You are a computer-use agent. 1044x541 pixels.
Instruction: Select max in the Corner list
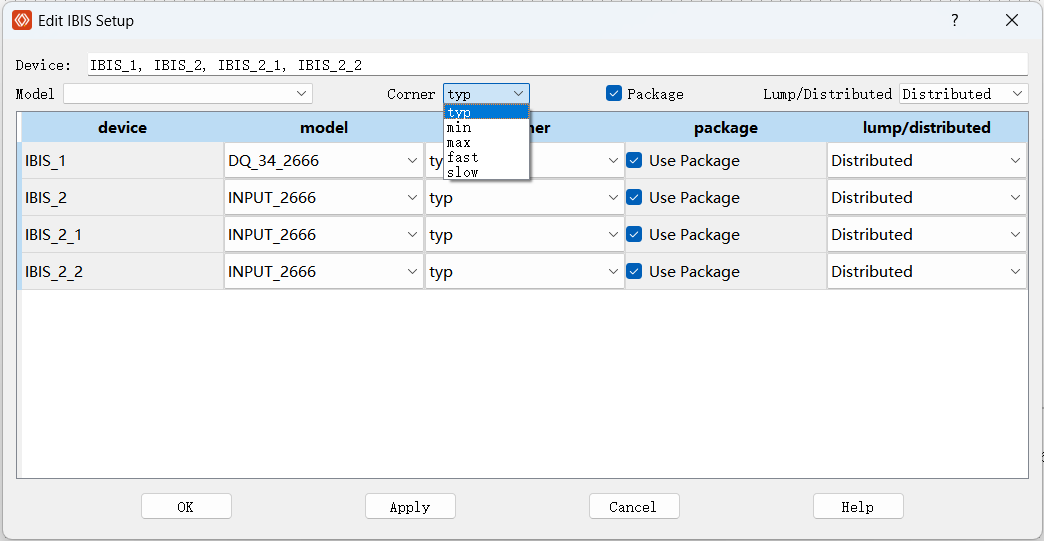click(x=487, y=142)
